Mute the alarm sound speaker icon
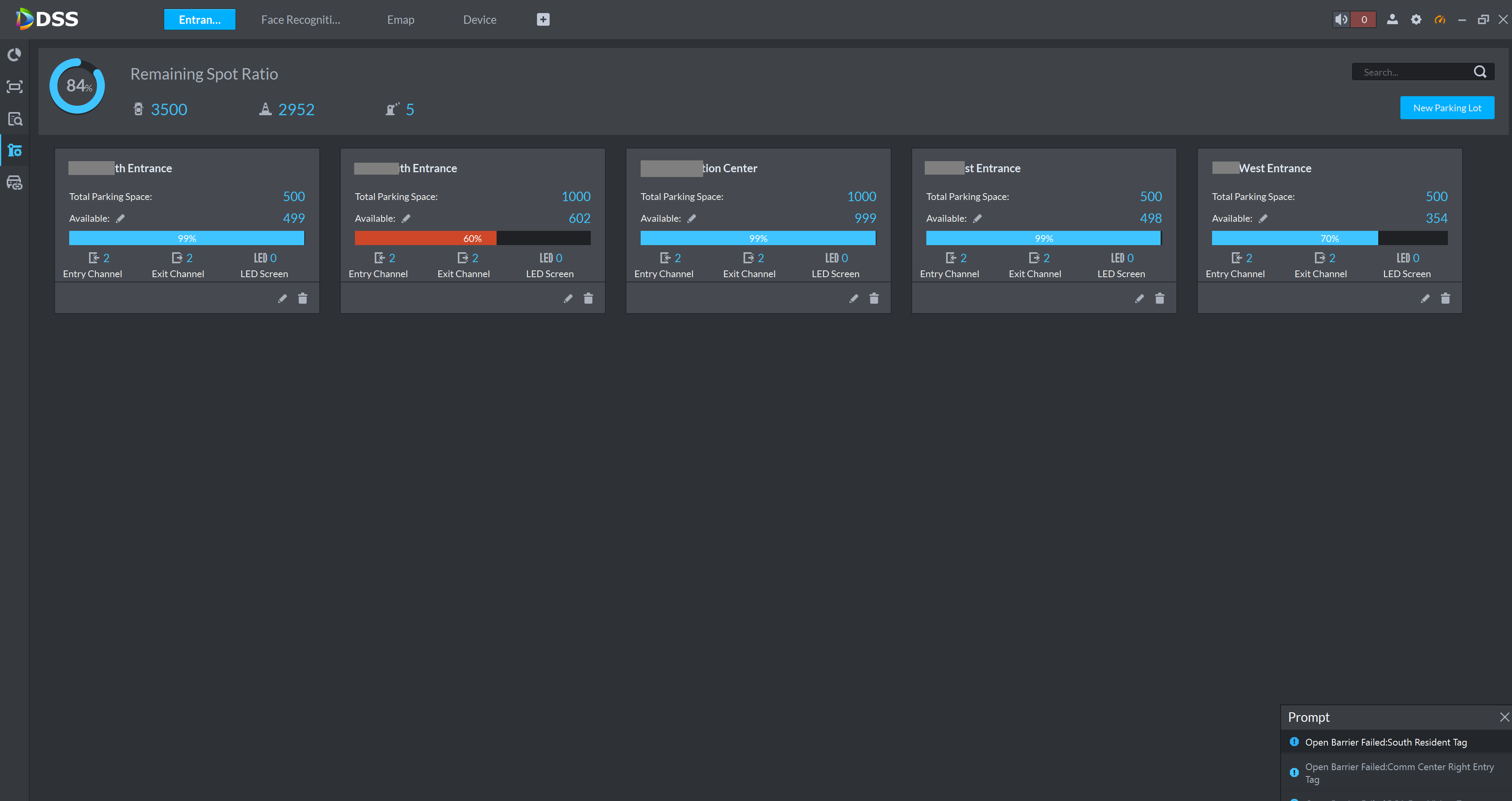The width and height of the screenshot is (1512, 801). click(x=1341, y=19)
